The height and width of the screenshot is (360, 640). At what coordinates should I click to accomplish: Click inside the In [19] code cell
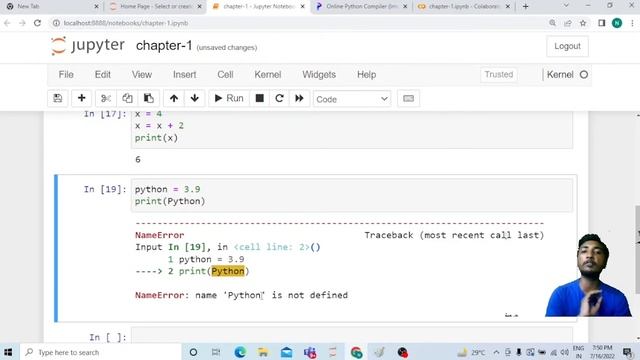[x=352, y=196]
